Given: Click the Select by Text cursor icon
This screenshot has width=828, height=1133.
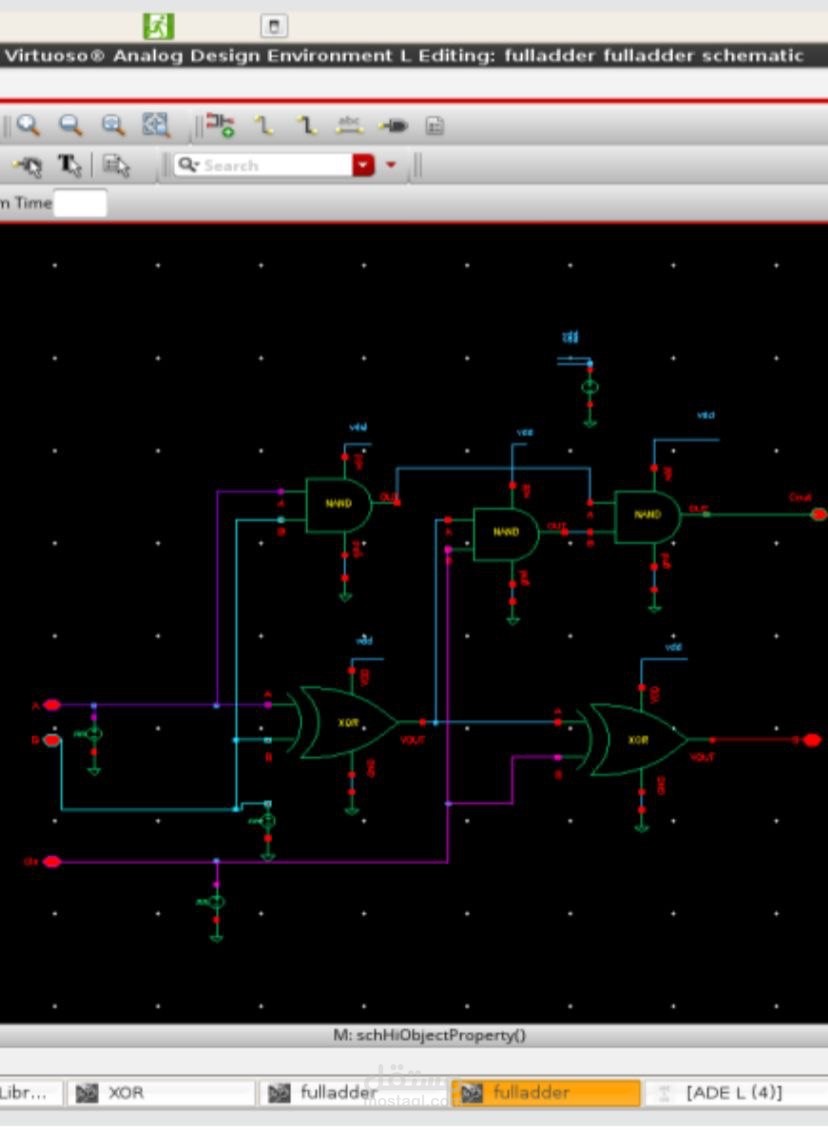Looking at the screenshot, I should (x=69, y=165).
